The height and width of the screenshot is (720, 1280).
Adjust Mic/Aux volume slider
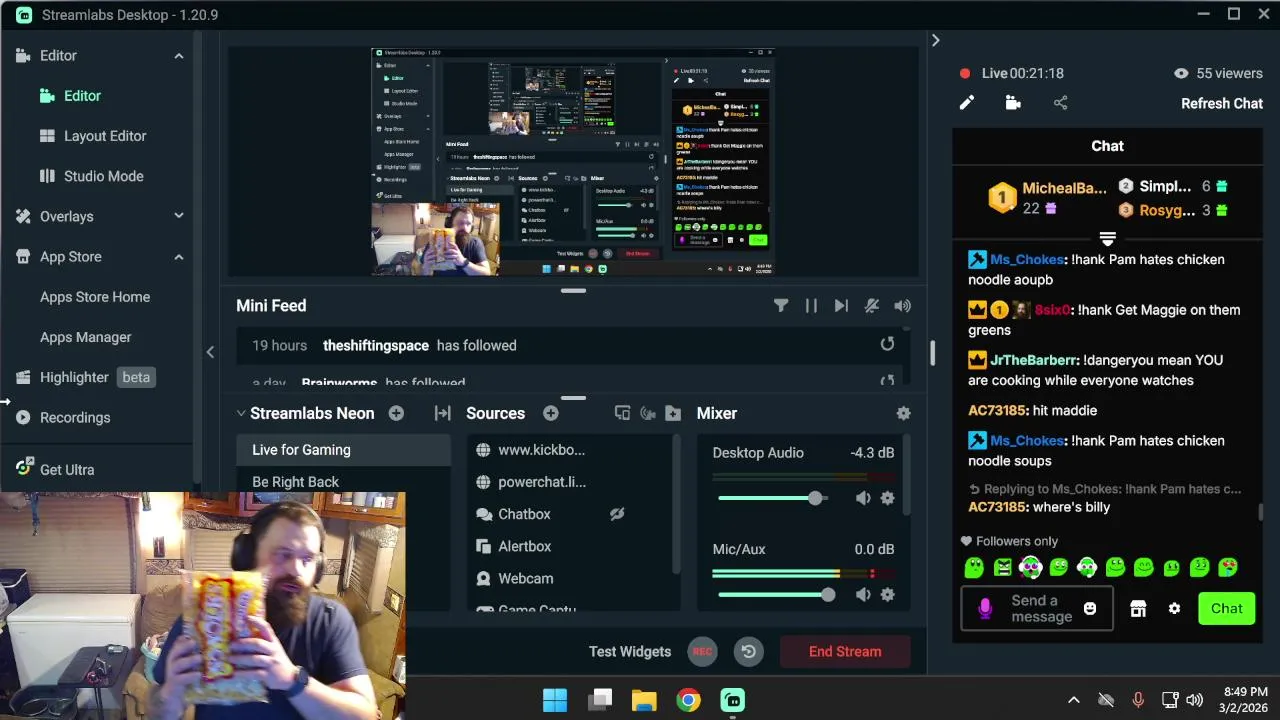827,595
